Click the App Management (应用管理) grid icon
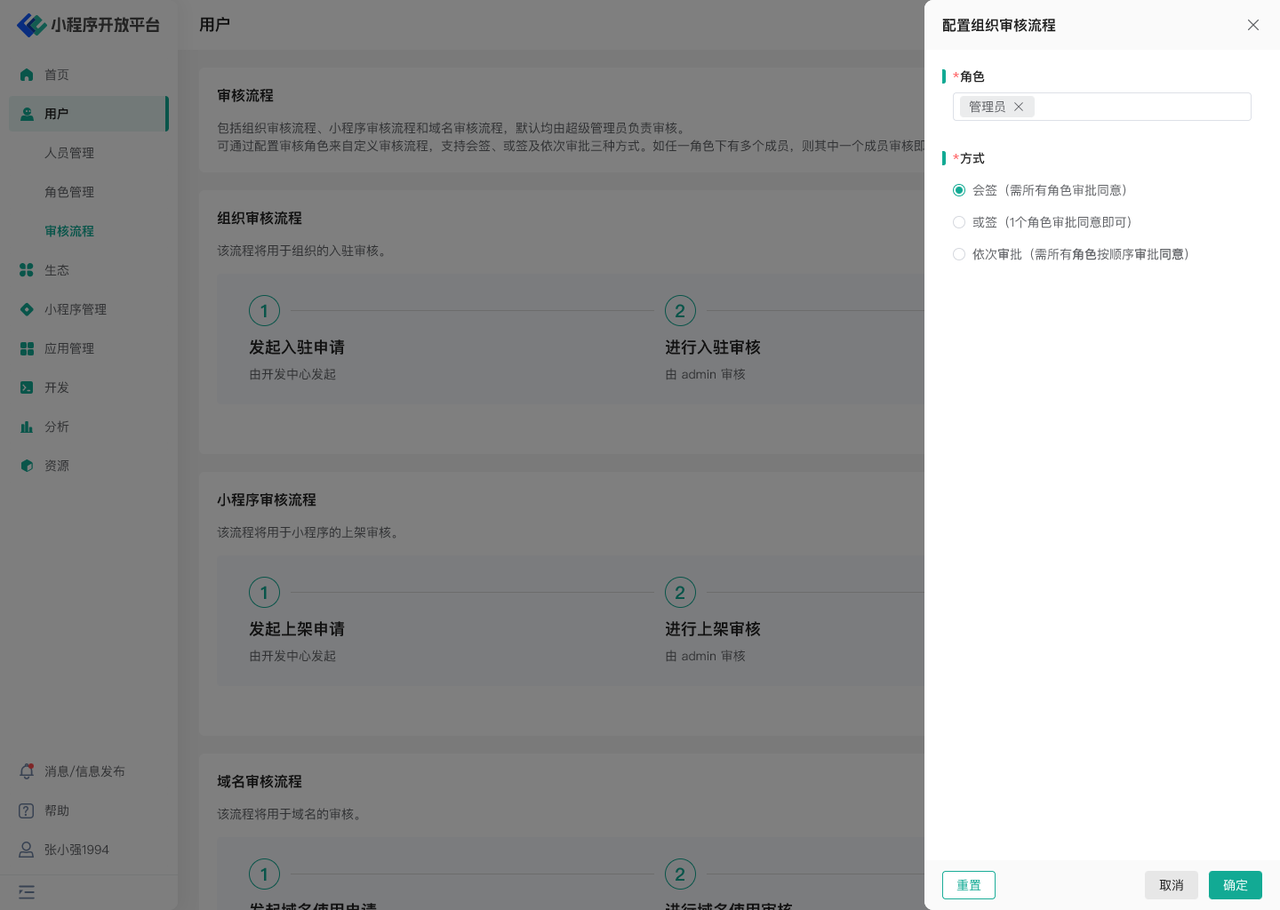 pos(27,349)
